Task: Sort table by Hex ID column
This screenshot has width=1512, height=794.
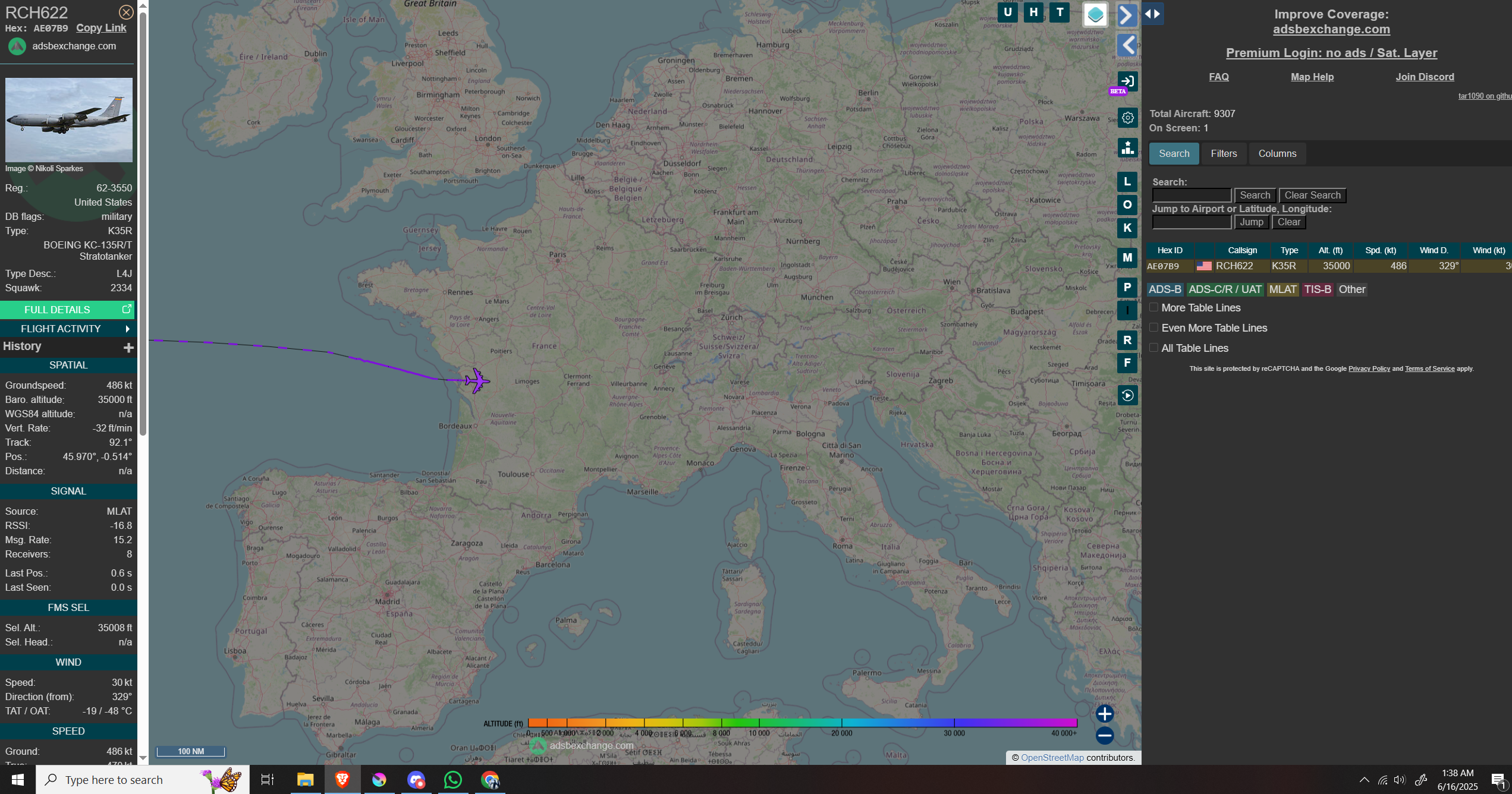Action: click(1170, 250)
